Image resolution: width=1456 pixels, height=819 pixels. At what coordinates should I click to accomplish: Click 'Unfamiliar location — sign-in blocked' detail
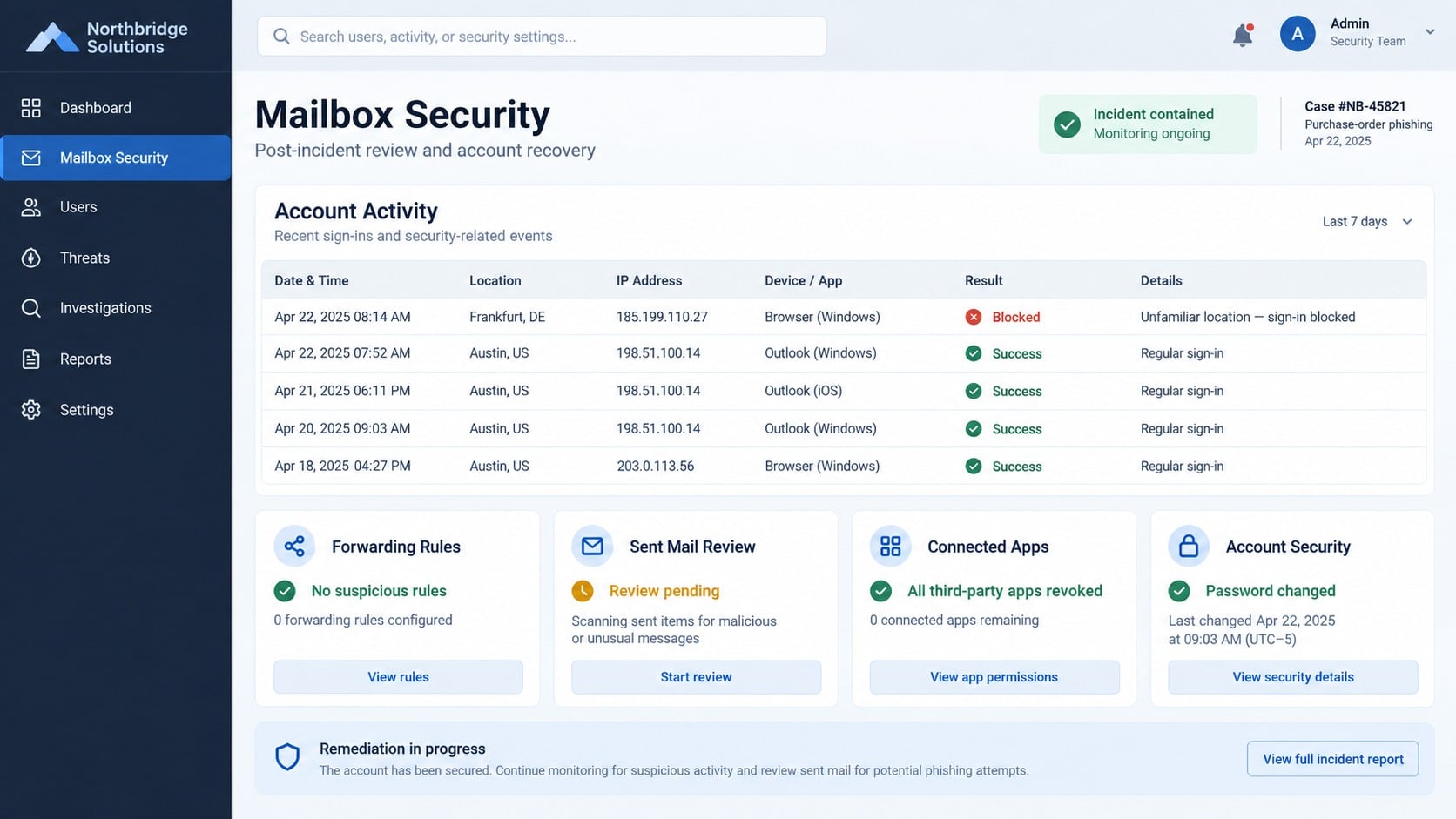point(1248,317)
